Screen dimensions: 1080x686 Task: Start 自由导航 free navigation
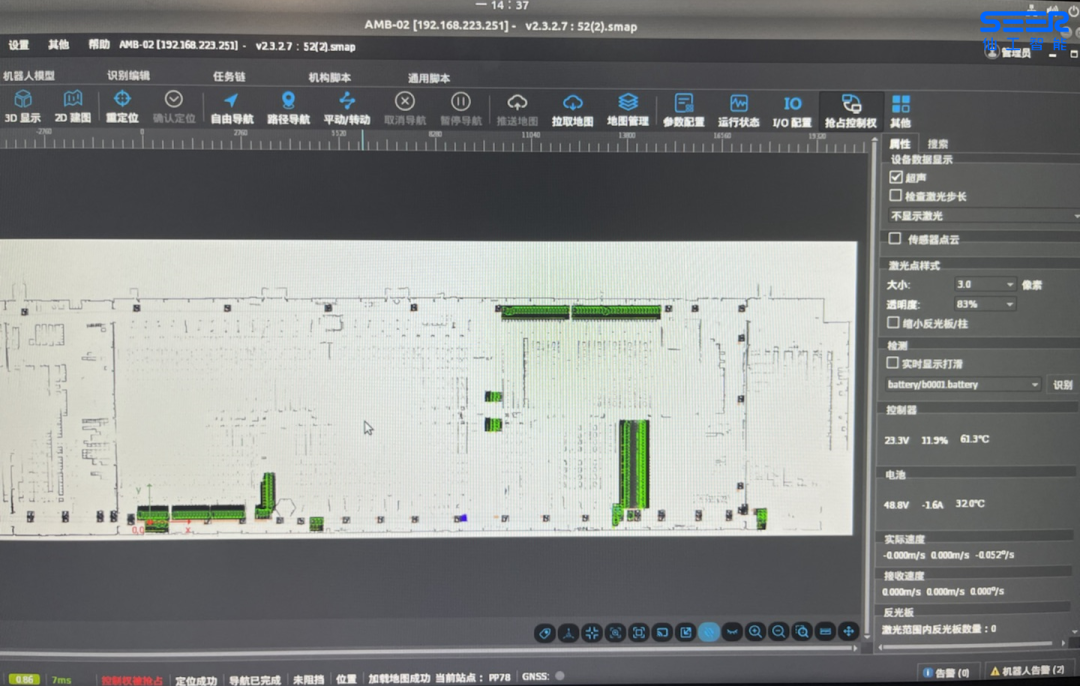coord(231,107)
